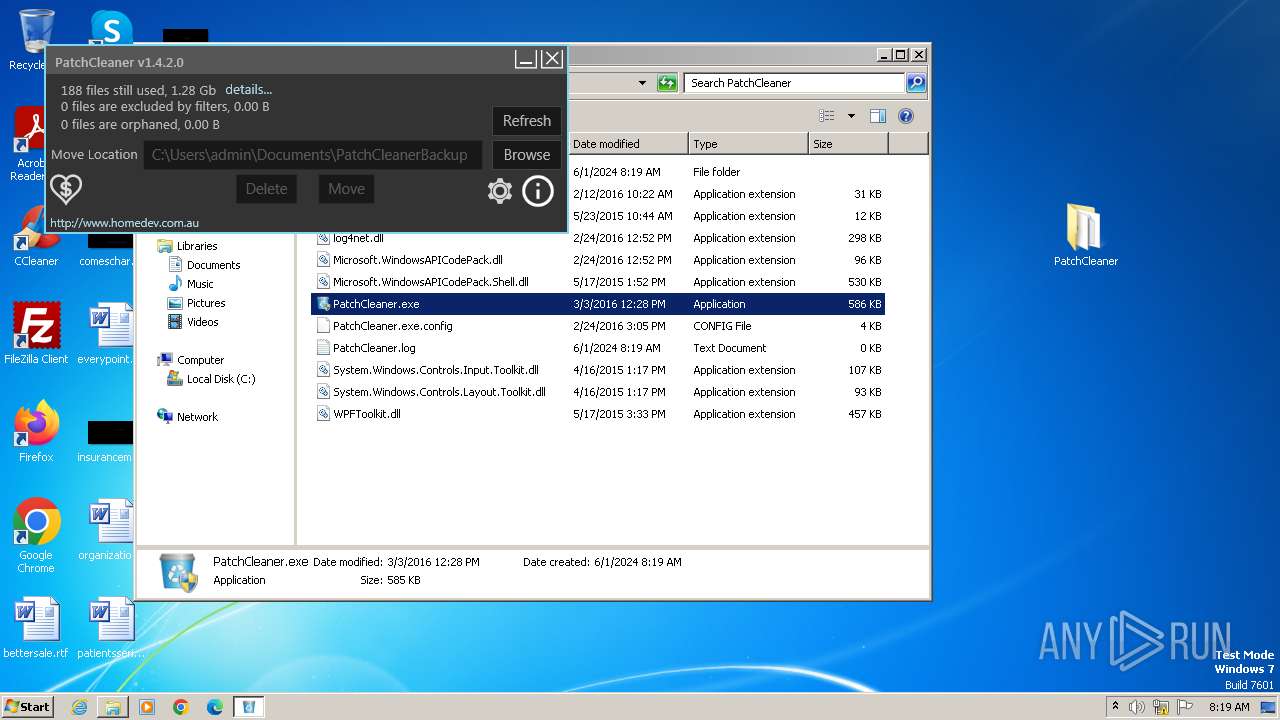Click the Explorer search magnifier icon
The height and width of the screenshot is (720, 1280).
[916, 83]
